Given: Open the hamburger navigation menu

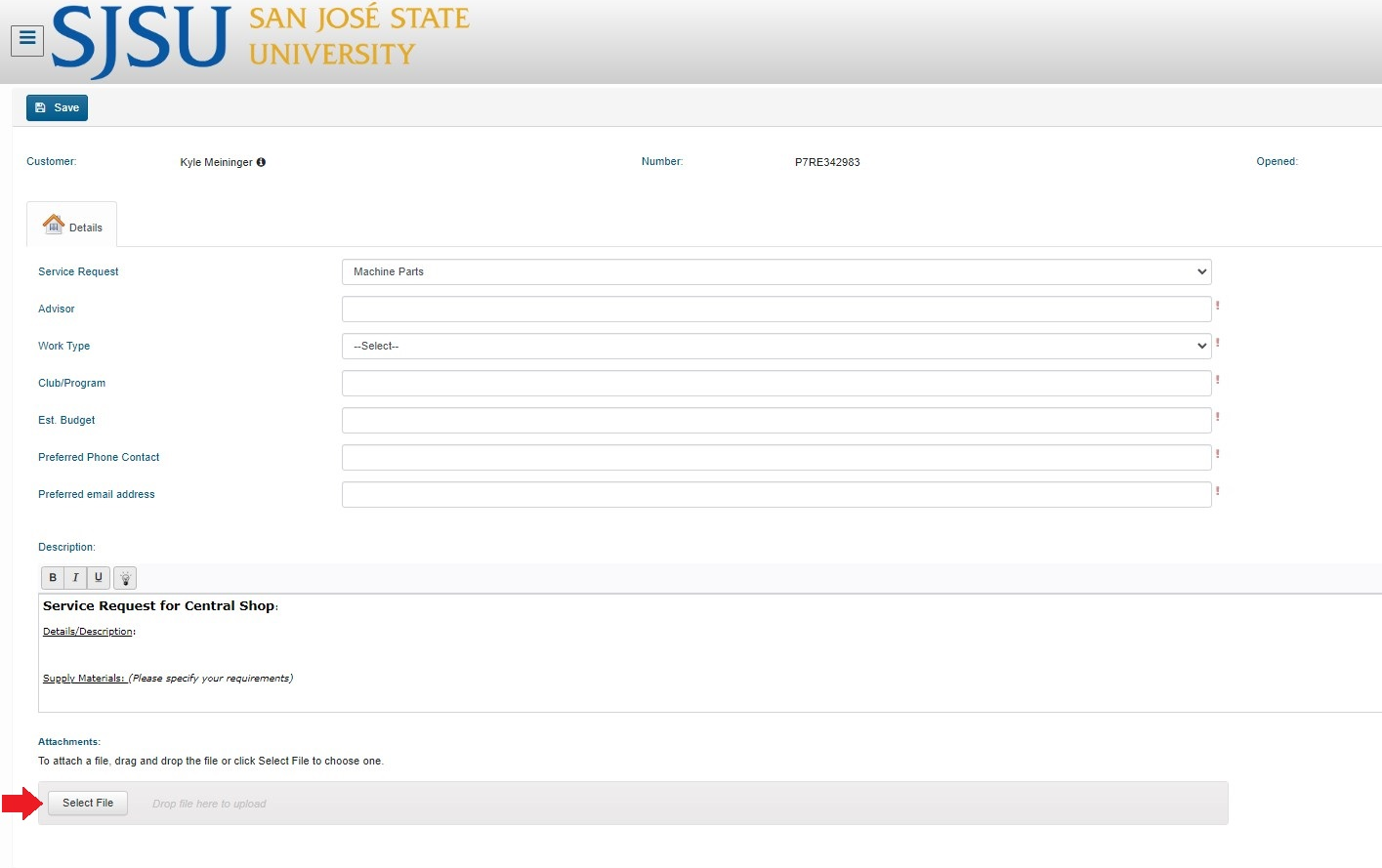Looking at the screenshot, I should (x=27, y=39).
